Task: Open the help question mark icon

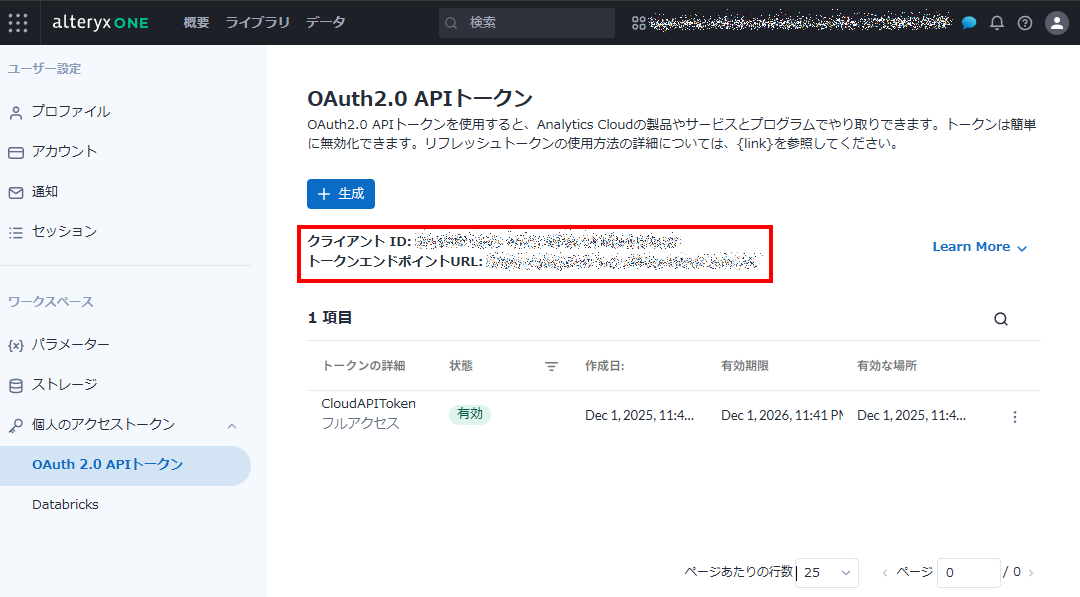Action: (x=1025, y=23)
